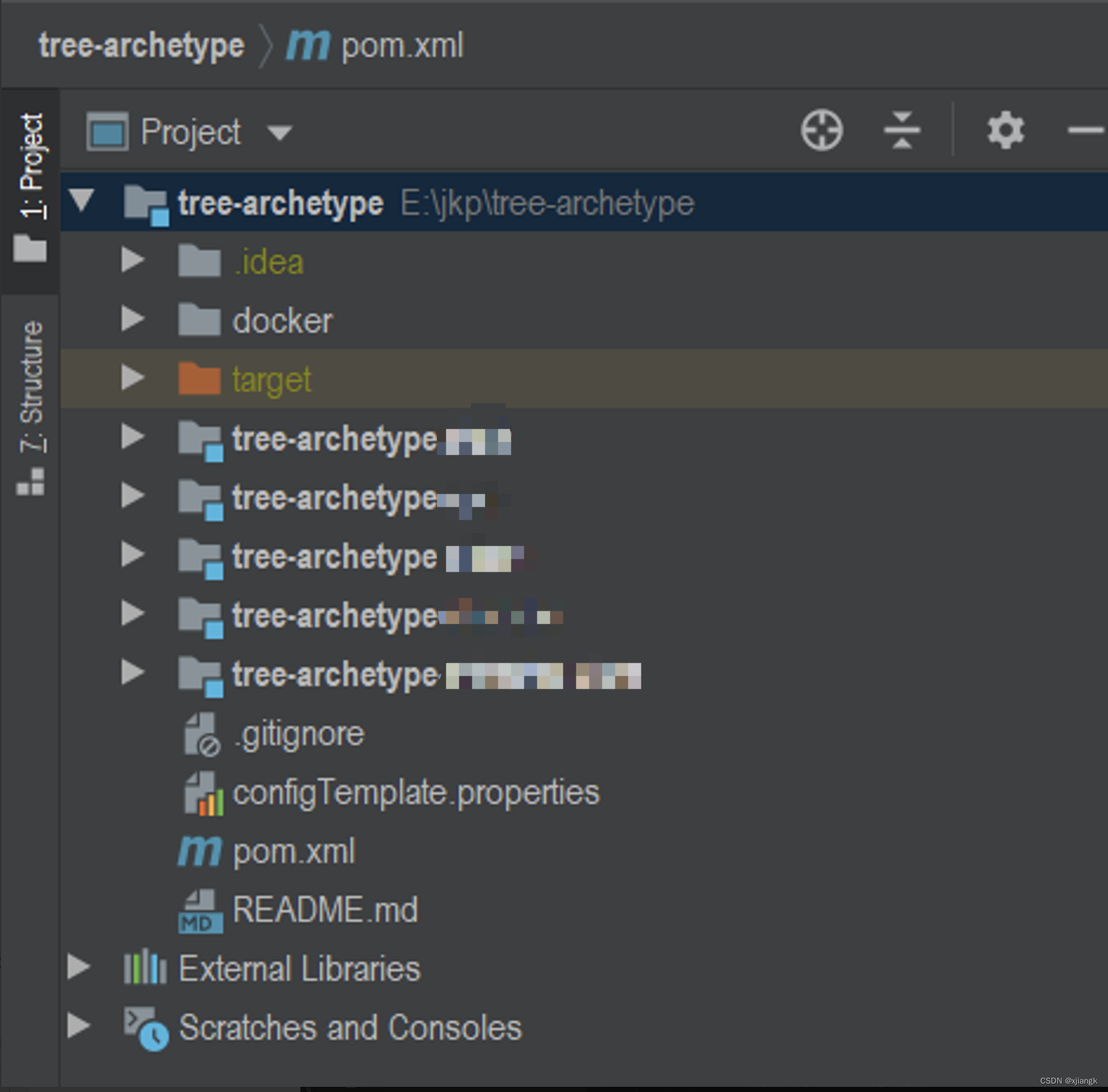Click the Maven m icon in breadcrumb
Screen dimensions: 1108x1092
[x=308, y=45]
